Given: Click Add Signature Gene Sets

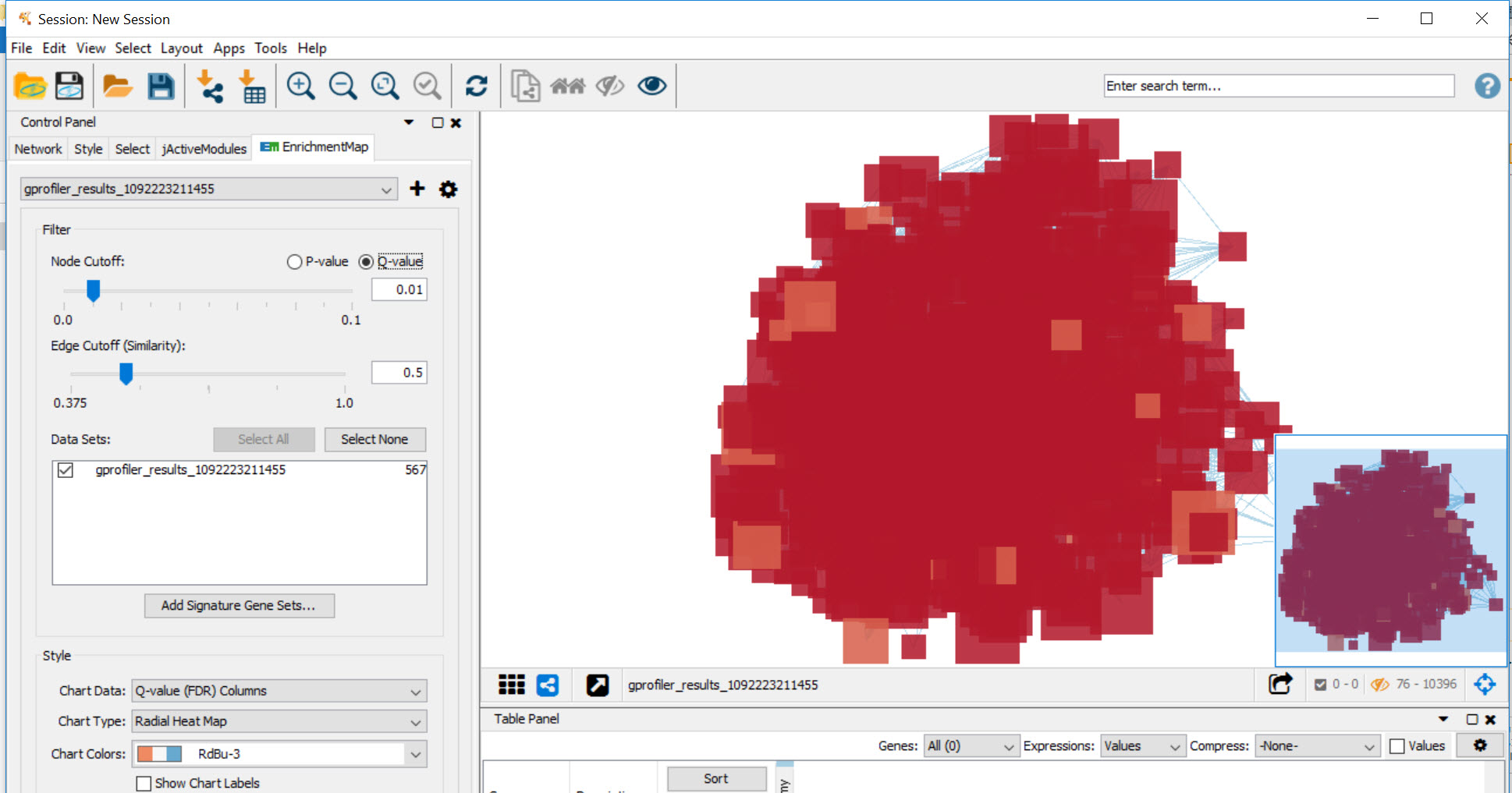Looking at the screenshot, I should pos(240,606).
